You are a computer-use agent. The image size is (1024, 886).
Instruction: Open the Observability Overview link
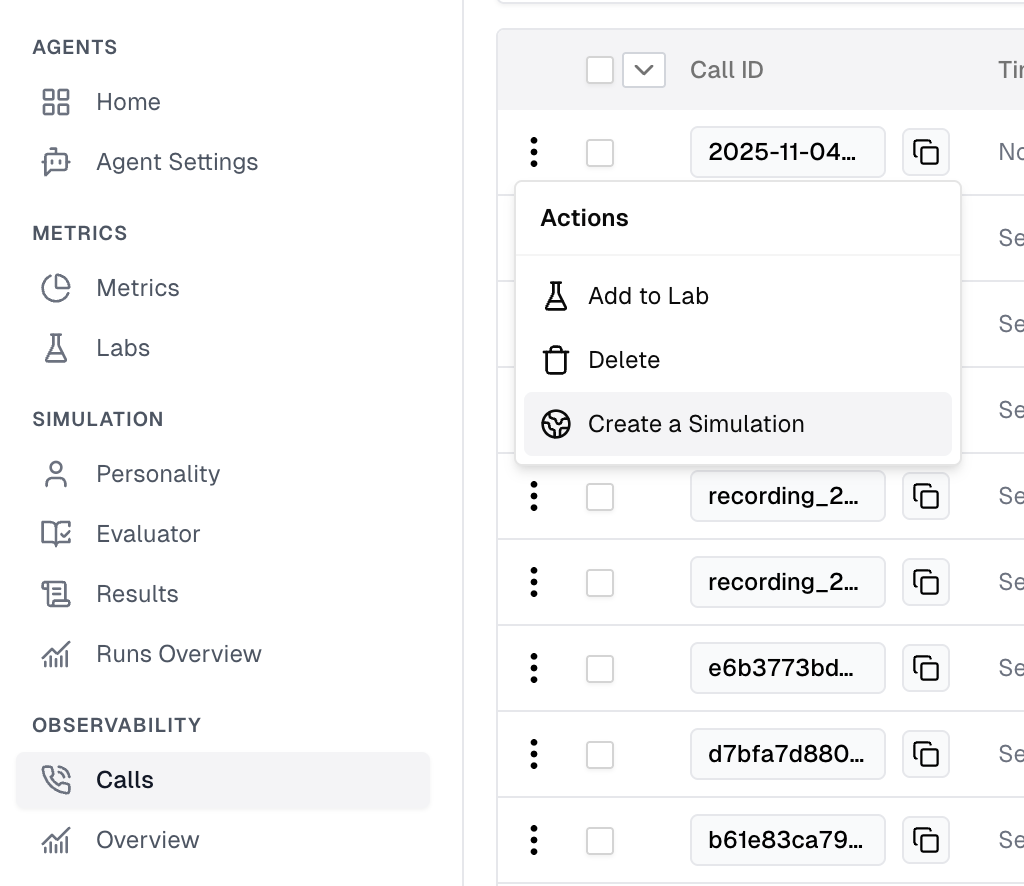[147, 840]
